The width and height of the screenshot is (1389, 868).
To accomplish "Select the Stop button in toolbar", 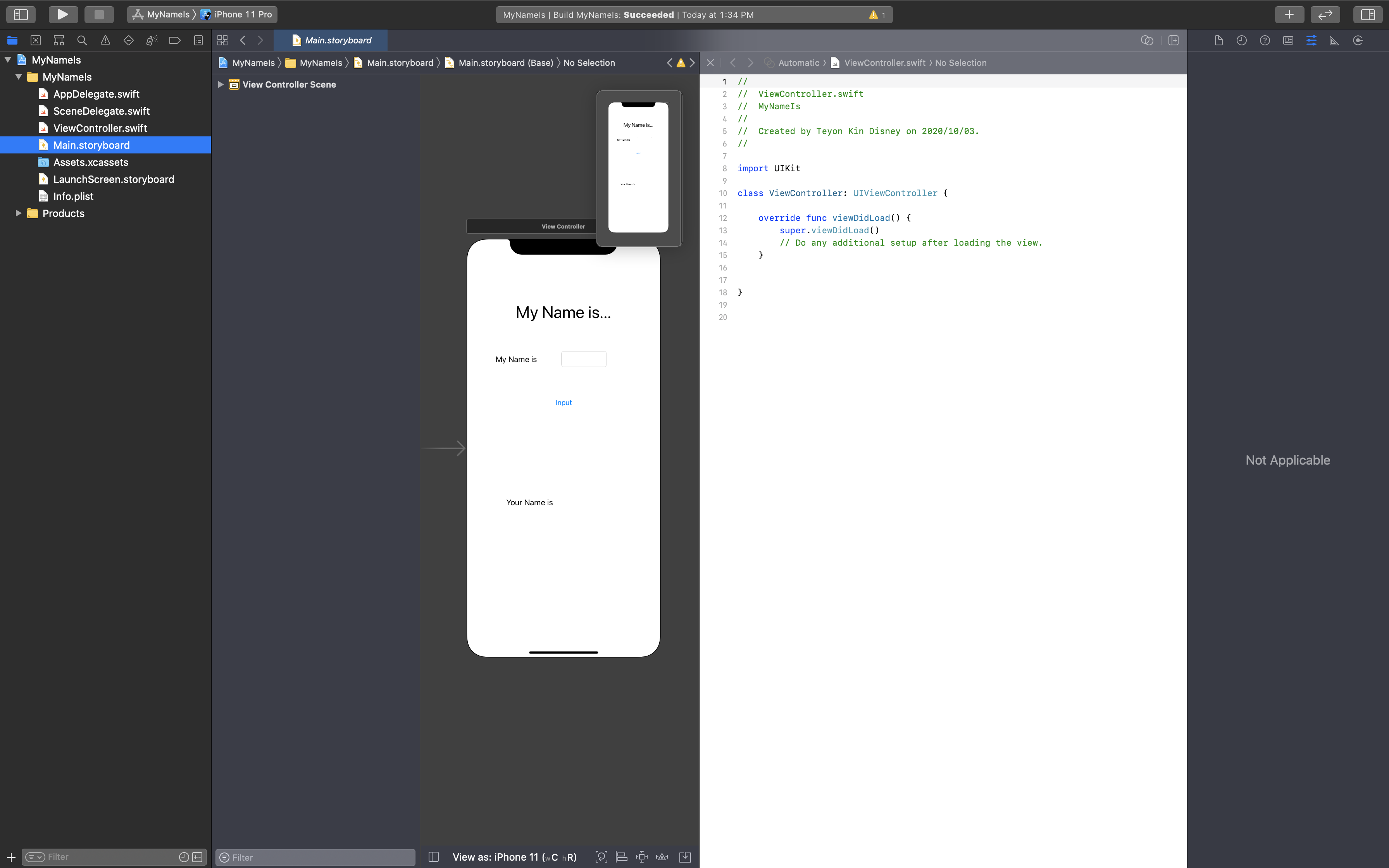I will 98,14.
